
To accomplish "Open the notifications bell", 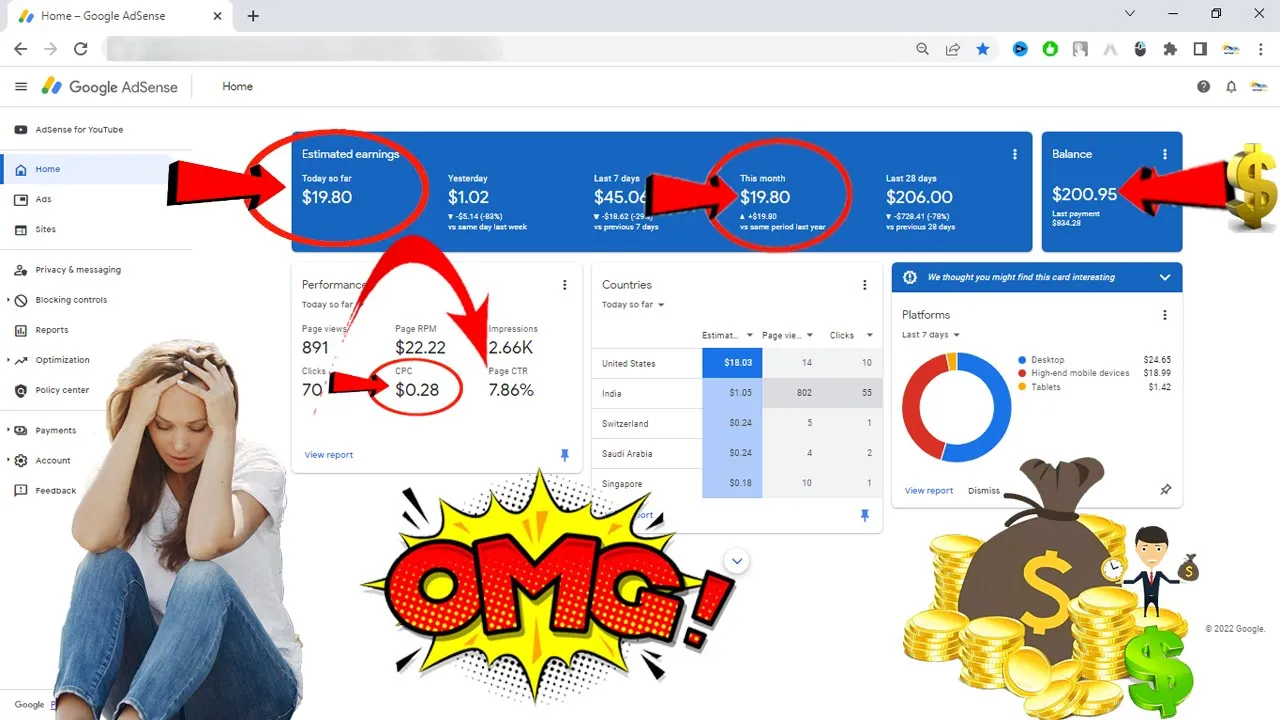I will [x=1231, y=87].
